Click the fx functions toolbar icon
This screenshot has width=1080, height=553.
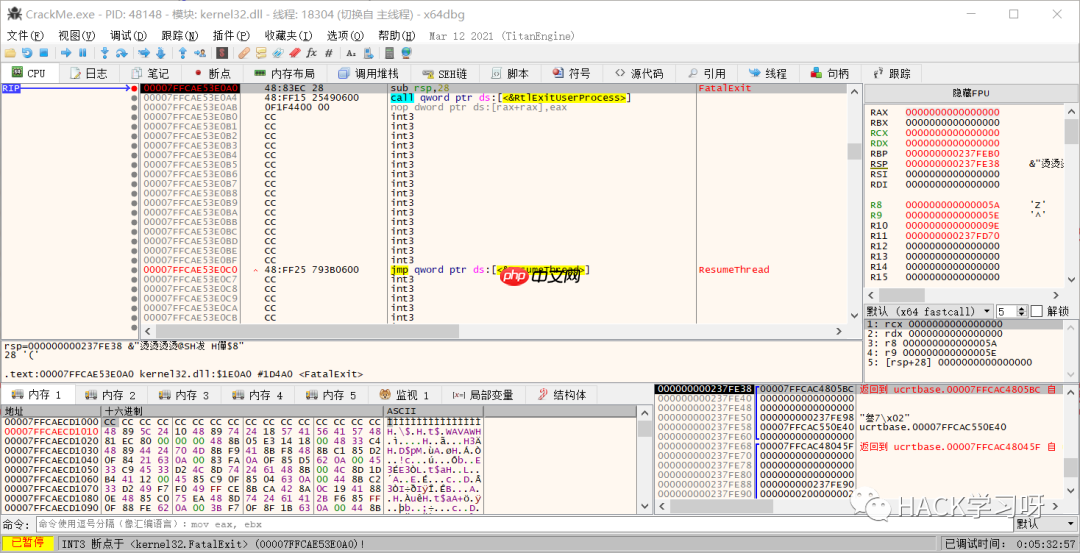[x=311, y=52]
